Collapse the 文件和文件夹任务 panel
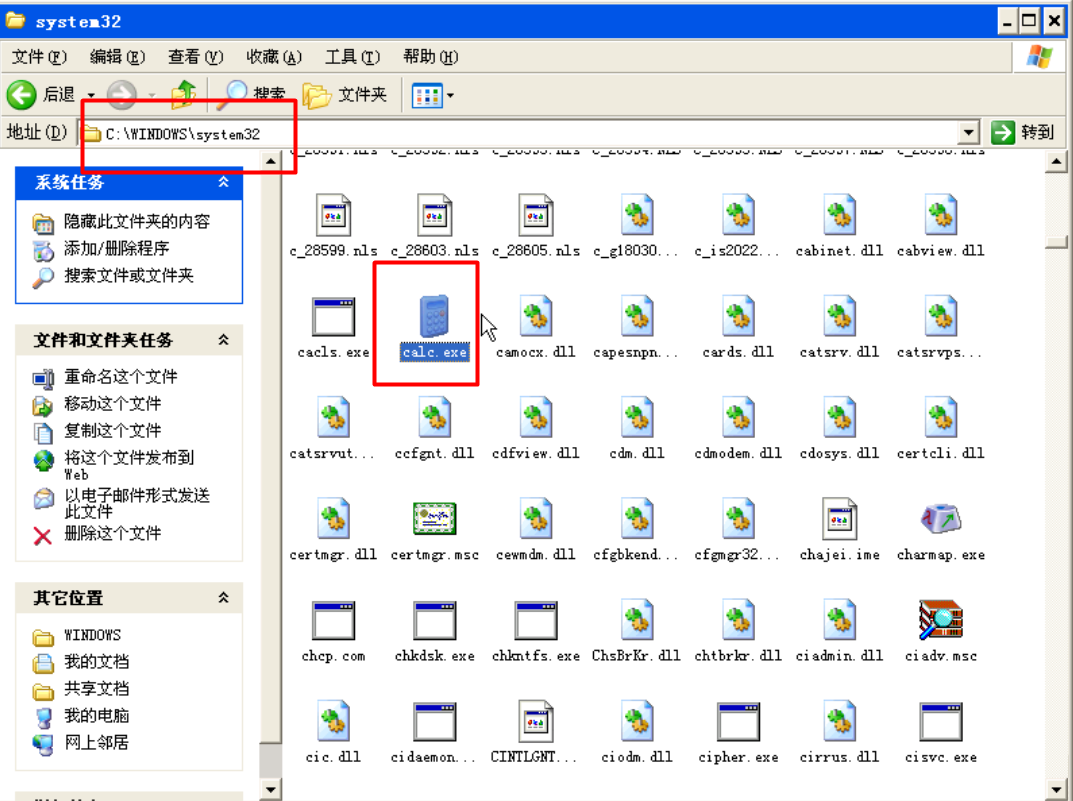The image size is (1073, 801). (223, 340)
